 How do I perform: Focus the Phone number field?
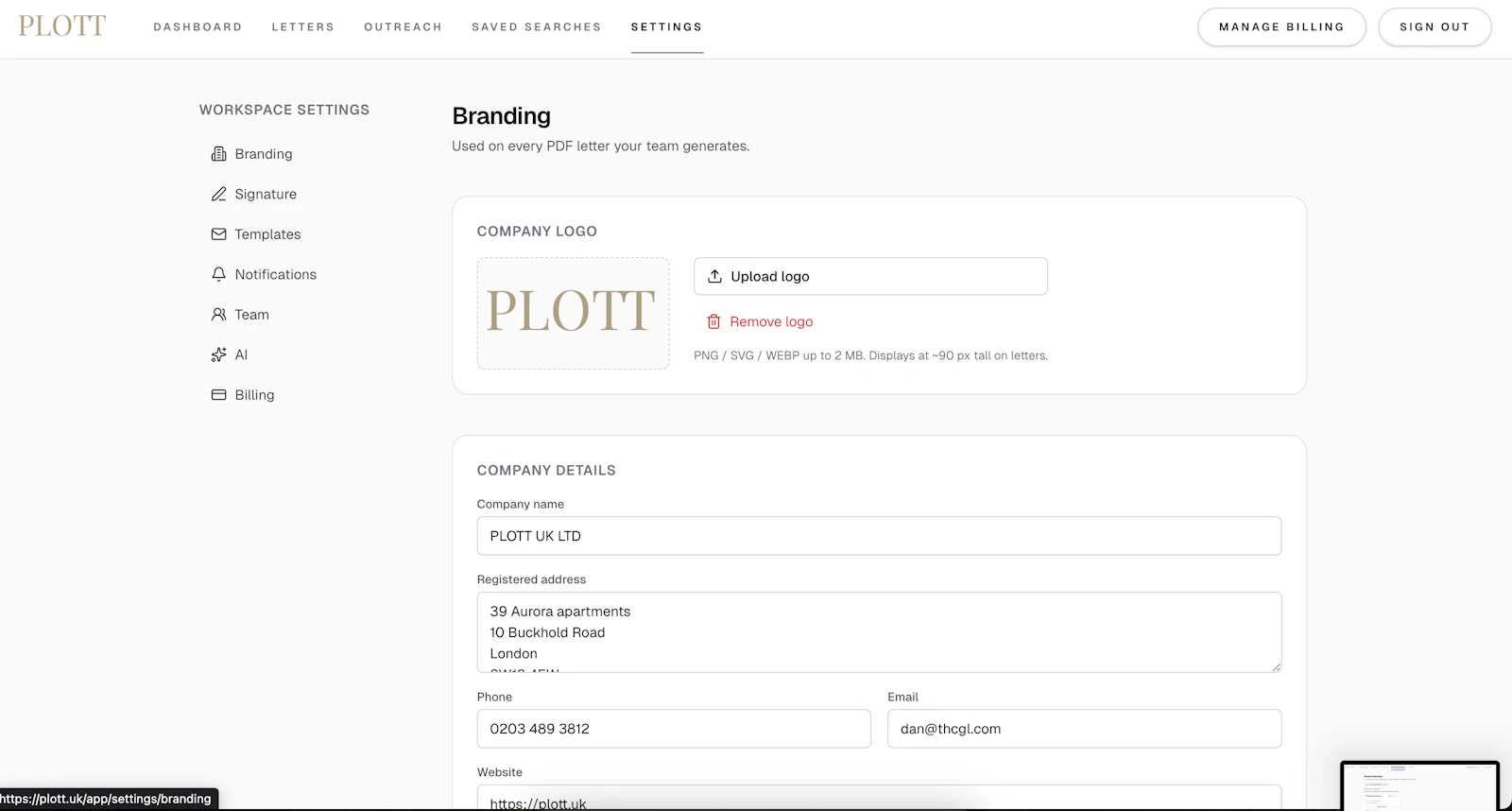pyautogui.click(x=674, y=729)
